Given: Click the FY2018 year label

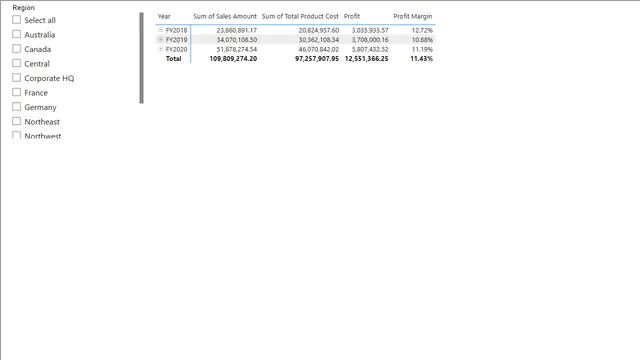Looking at the screenshot, I should (176, 30).
